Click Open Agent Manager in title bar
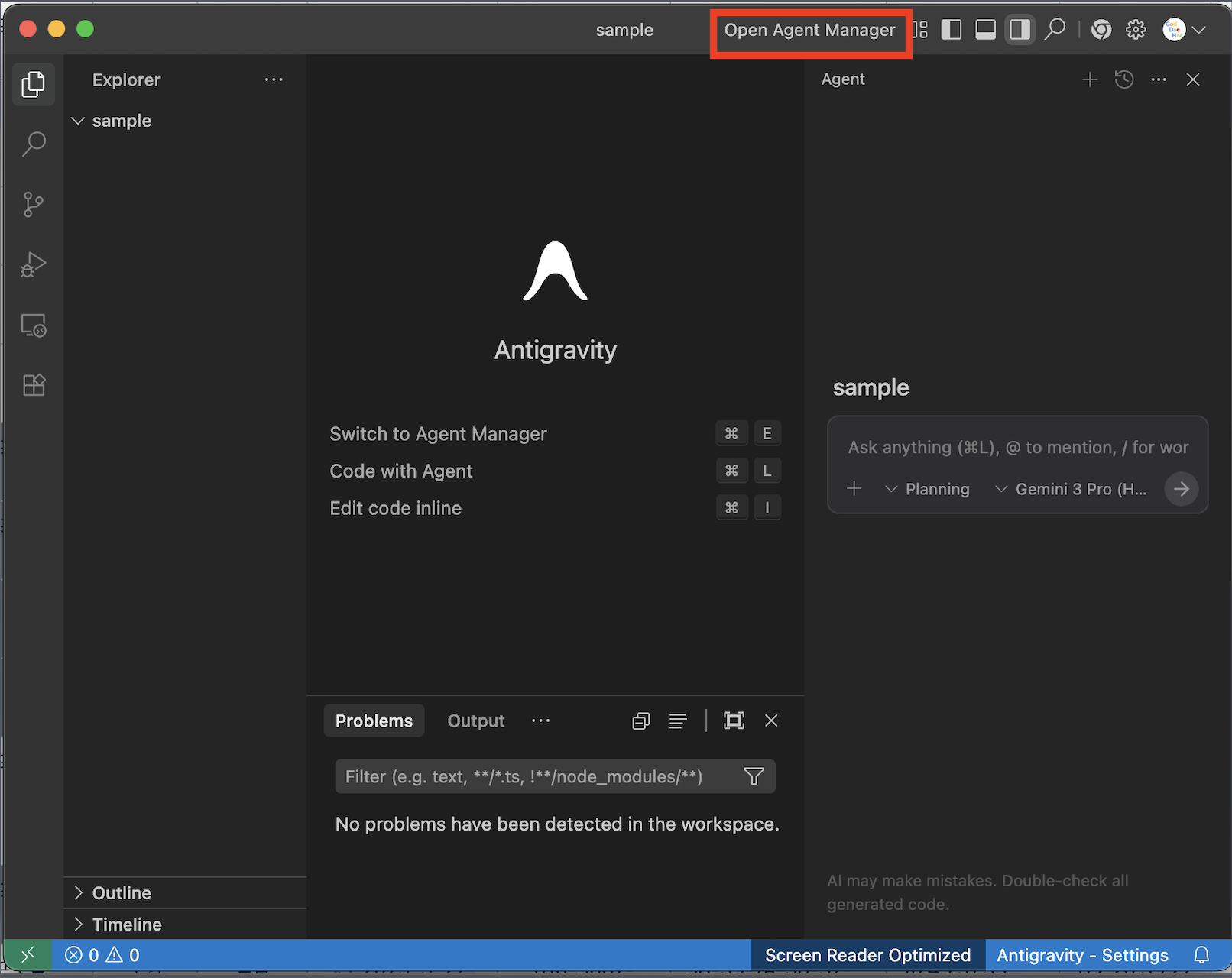The width and height of the screenshot is (1232, 978). pos(809,30)
